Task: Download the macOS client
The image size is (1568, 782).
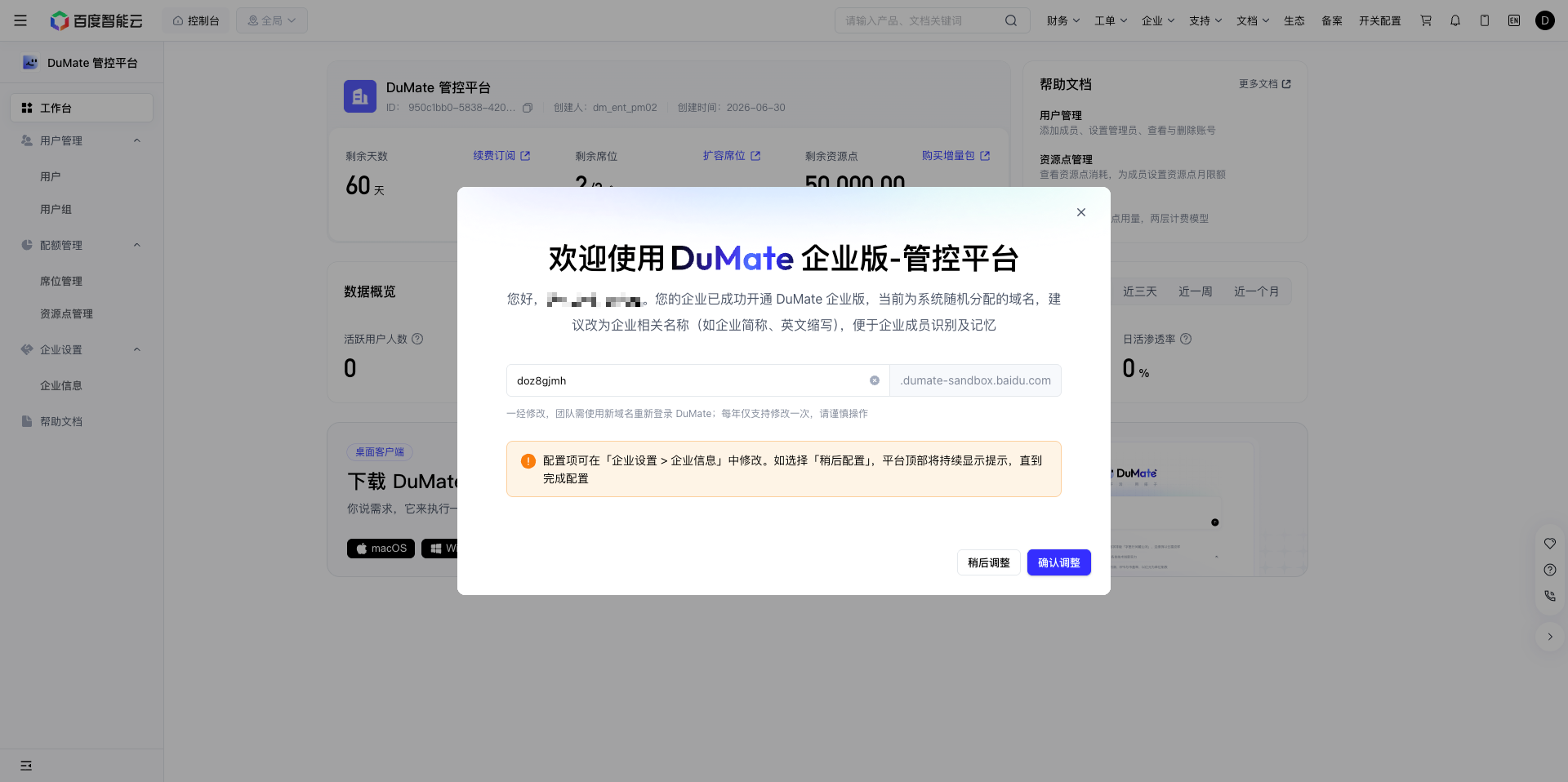Action: coord(381,549)
